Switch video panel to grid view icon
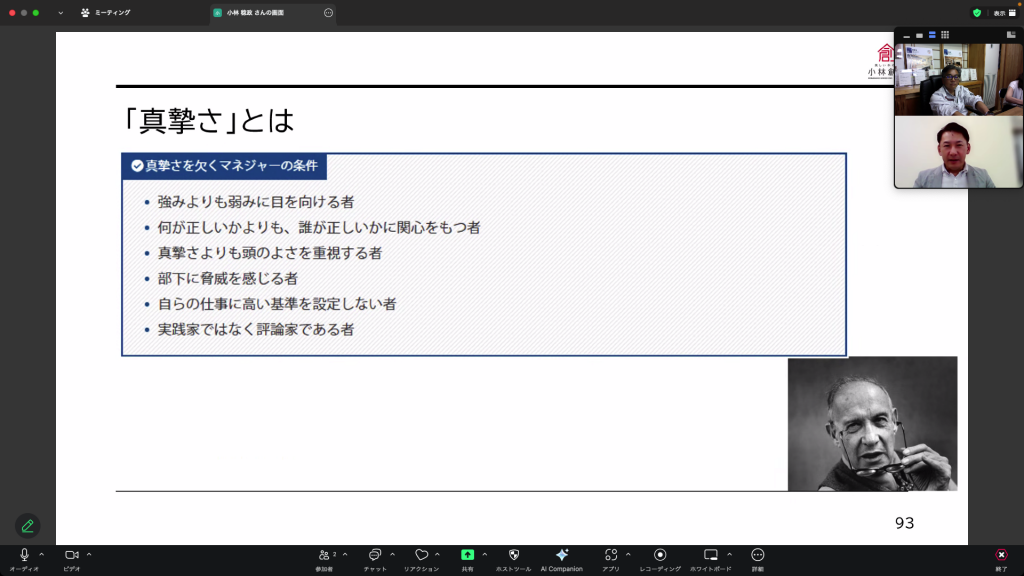This screenshot has height=576, width=1024. (x=945, y=35)
